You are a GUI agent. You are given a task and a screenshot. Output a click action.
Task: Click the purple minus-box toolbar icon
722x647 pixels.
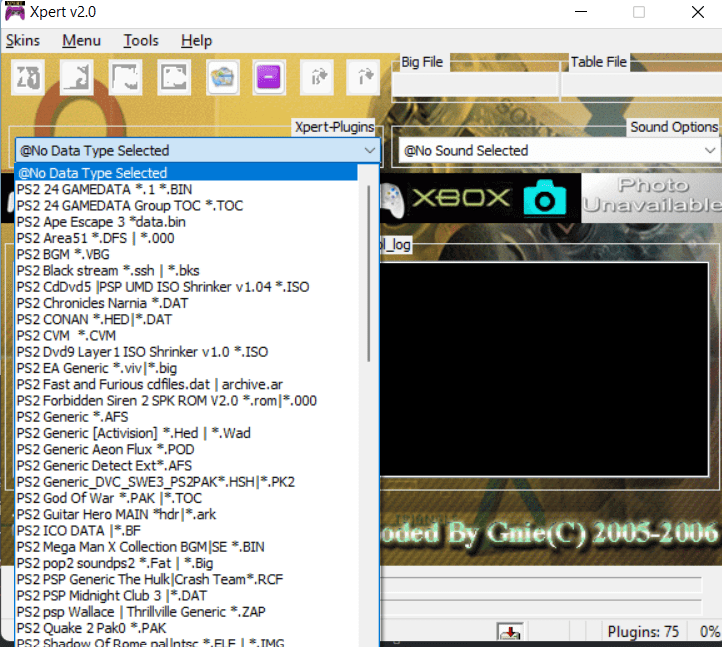coord(269,77)
